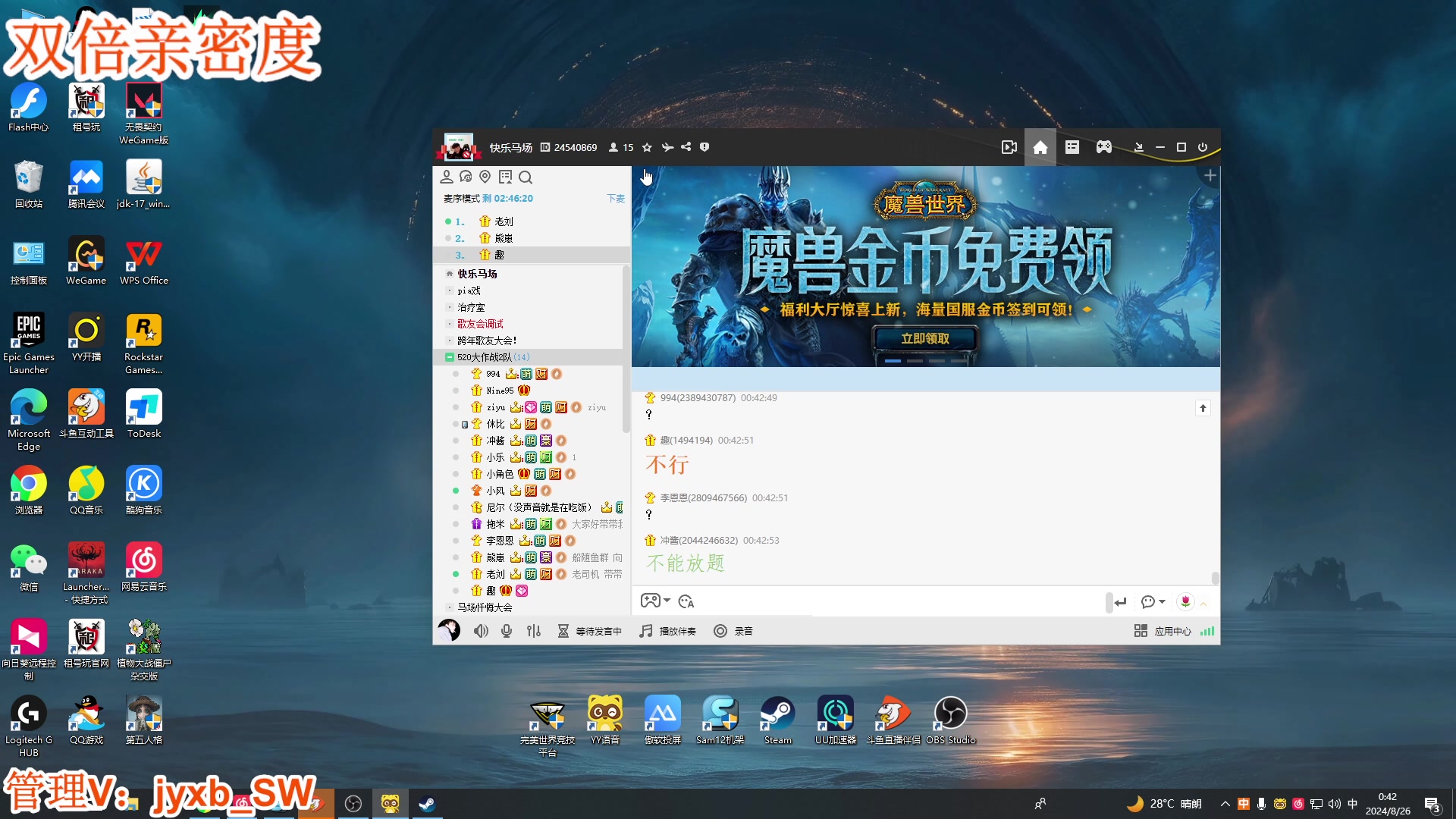
Task: Click the taskbar volume icon
Action: 1335,804
